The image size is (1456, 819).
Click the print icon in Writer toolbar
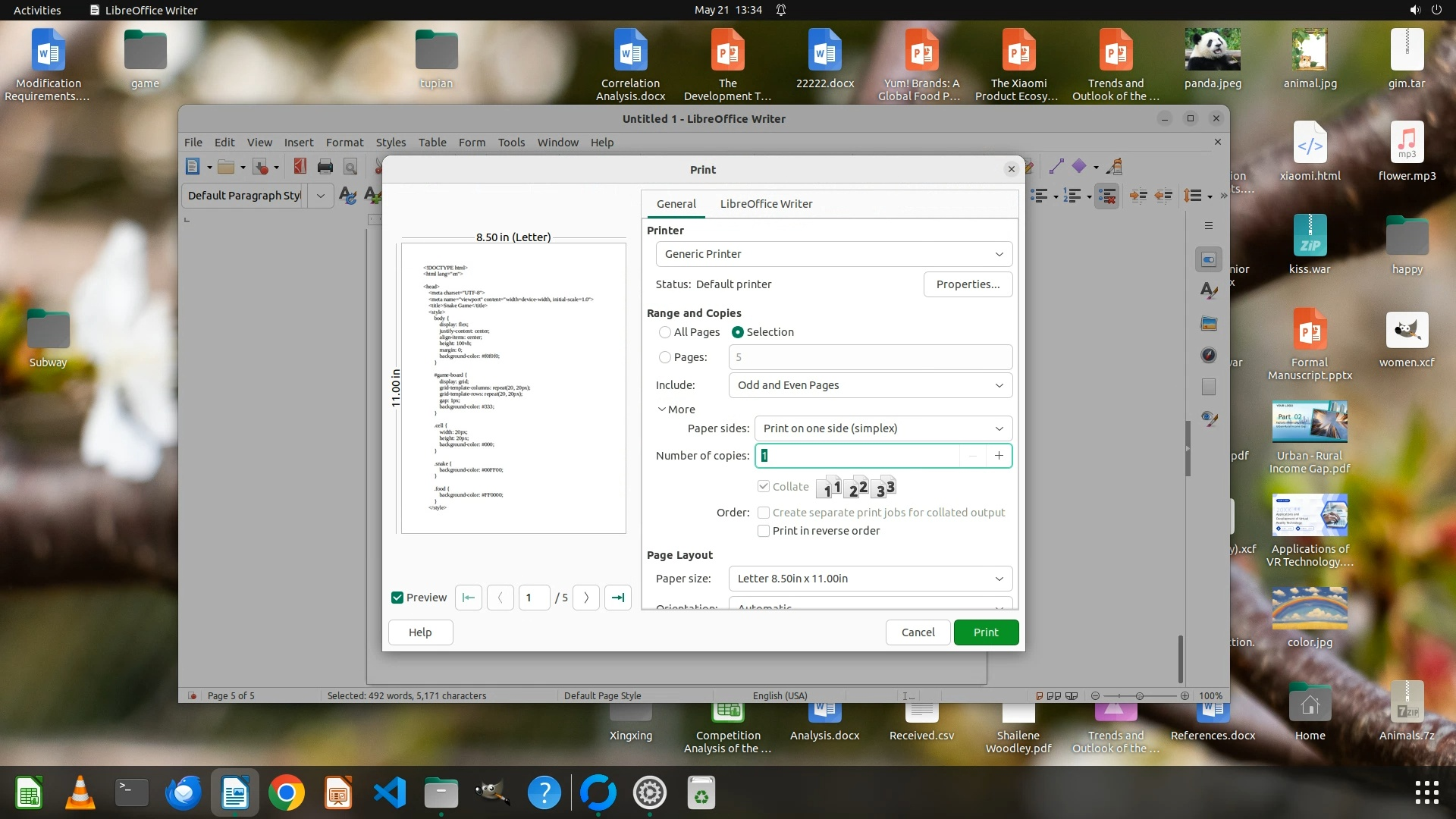(x=325, y=167)
